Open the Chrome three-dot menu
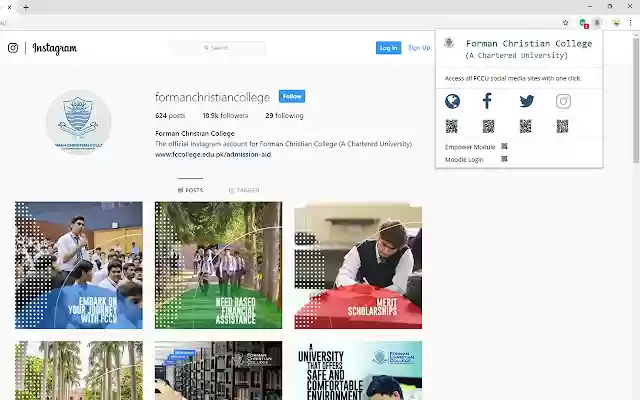 point(630,23)
